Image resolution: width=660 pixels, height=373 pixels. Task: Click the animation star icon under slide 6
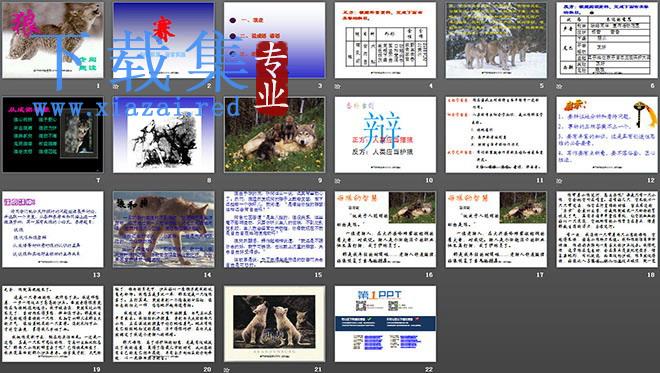pos(559,86)
